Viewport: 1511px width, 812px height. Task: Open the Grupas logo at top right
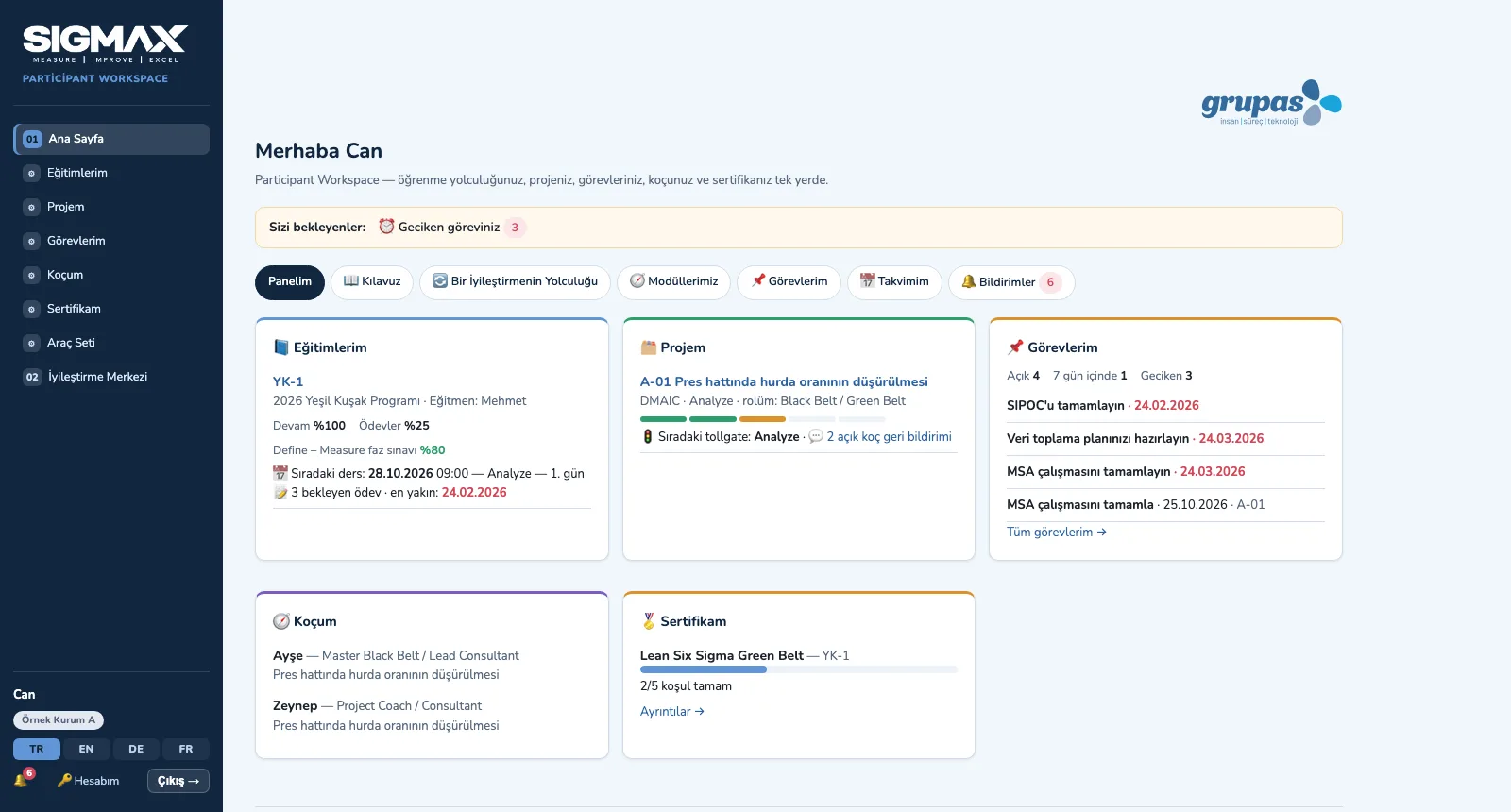(1271, 103)
